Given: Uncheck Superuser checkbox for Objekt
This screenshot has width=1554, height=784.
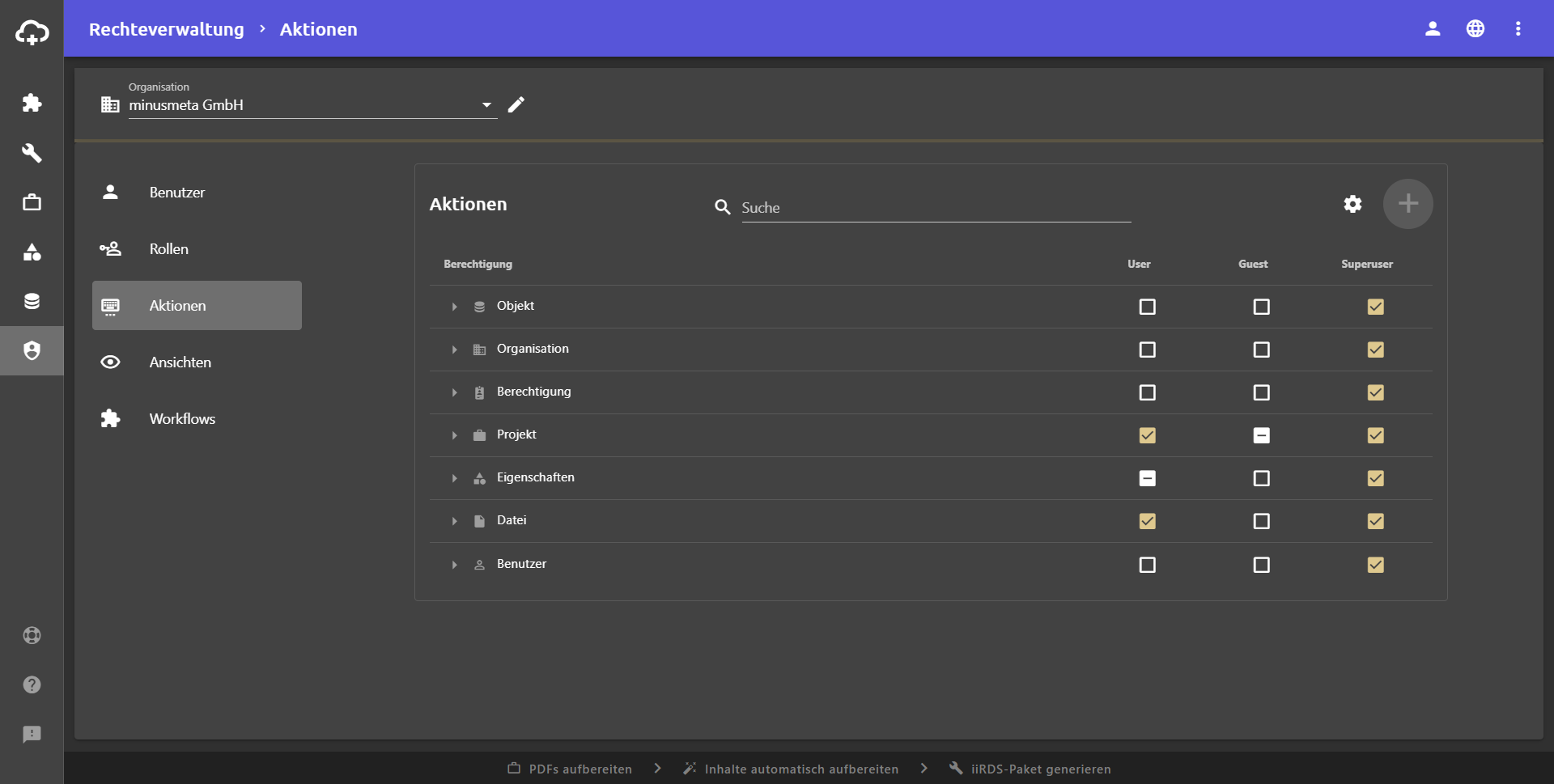Looking at the screenshot, I should point(1376,307).
